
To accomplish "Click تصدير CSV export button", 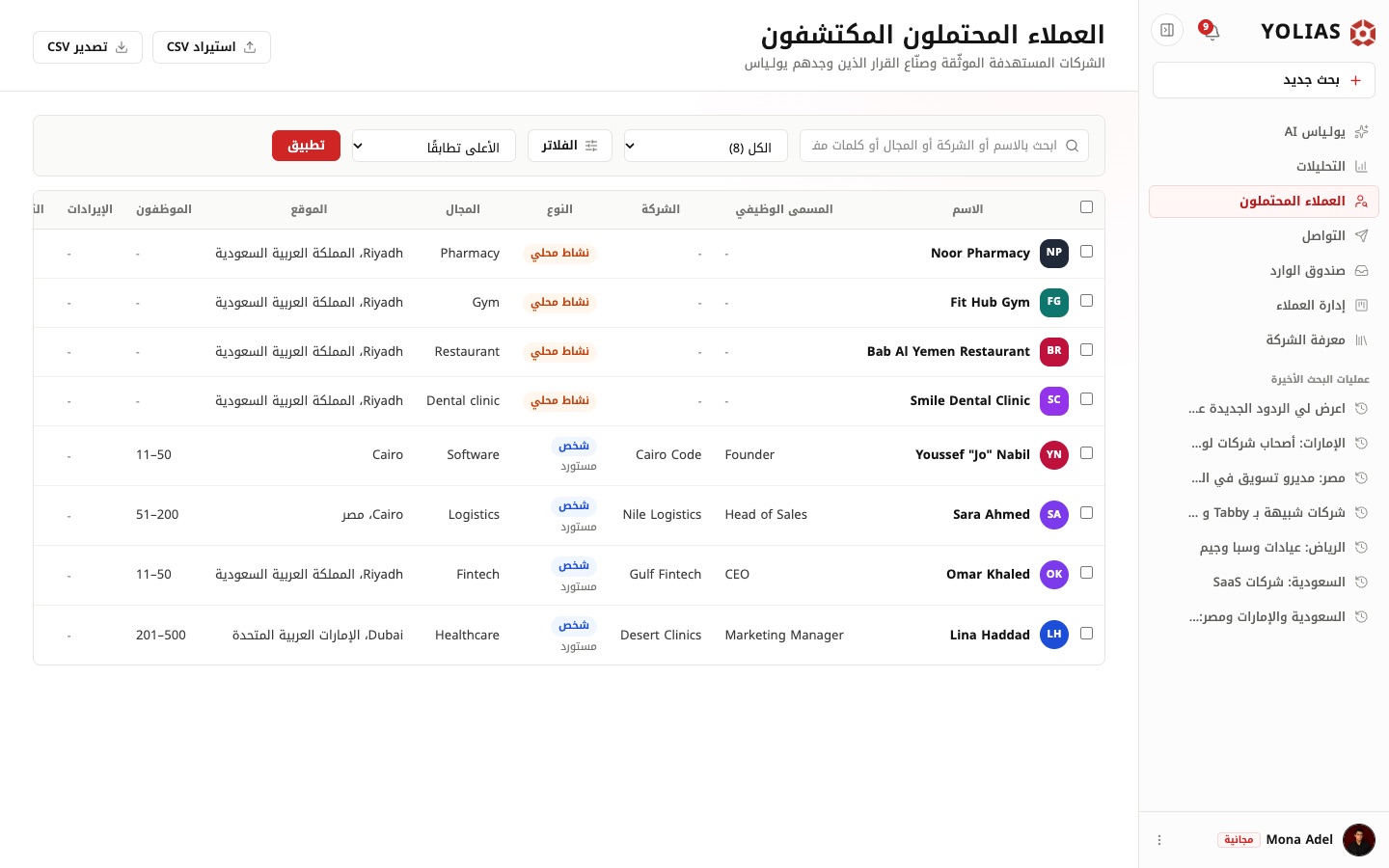I will tap(88, 47).
